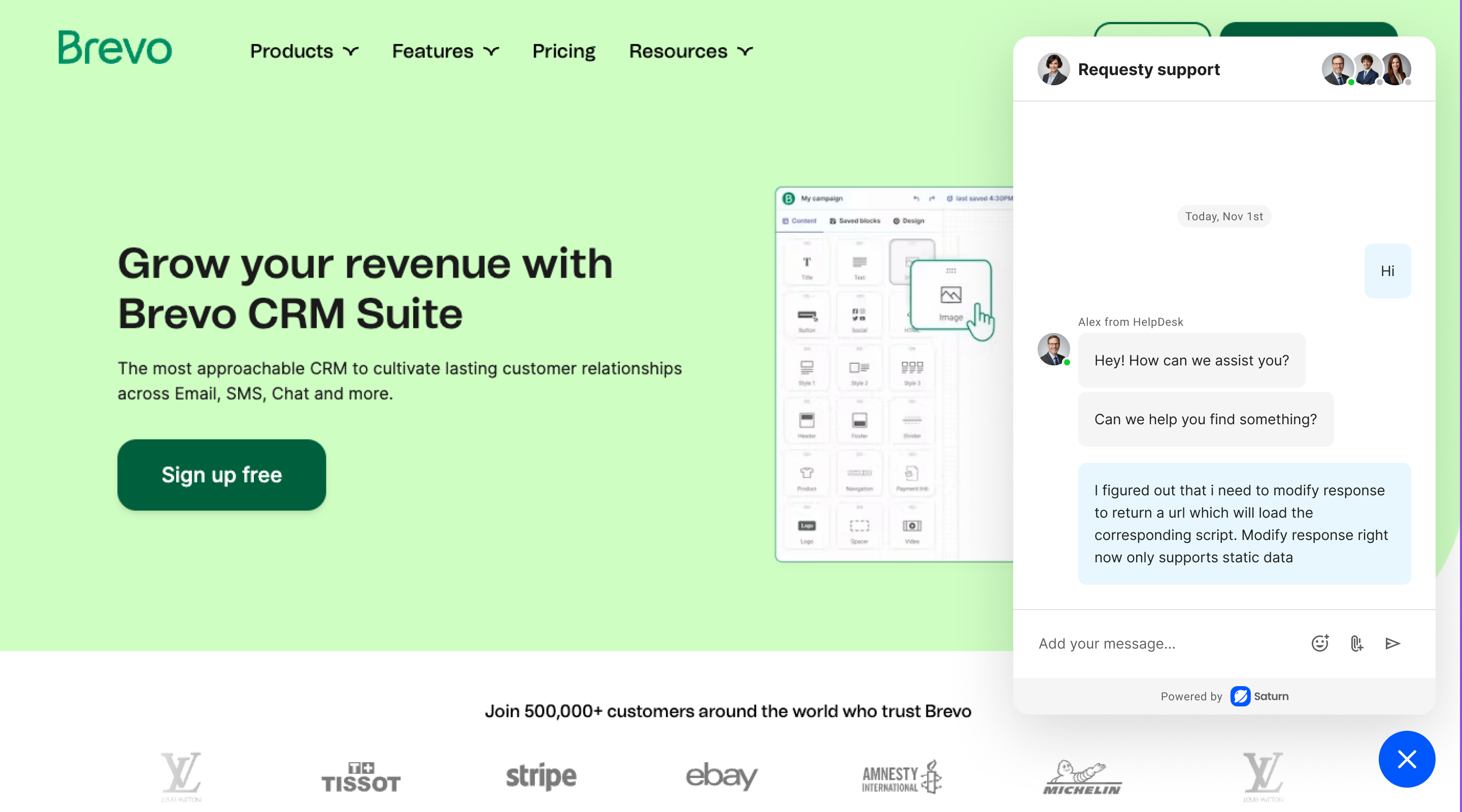Click the Add your message input field
This screenshot has height=812, width=1462.
click(x=1164, y=643)
